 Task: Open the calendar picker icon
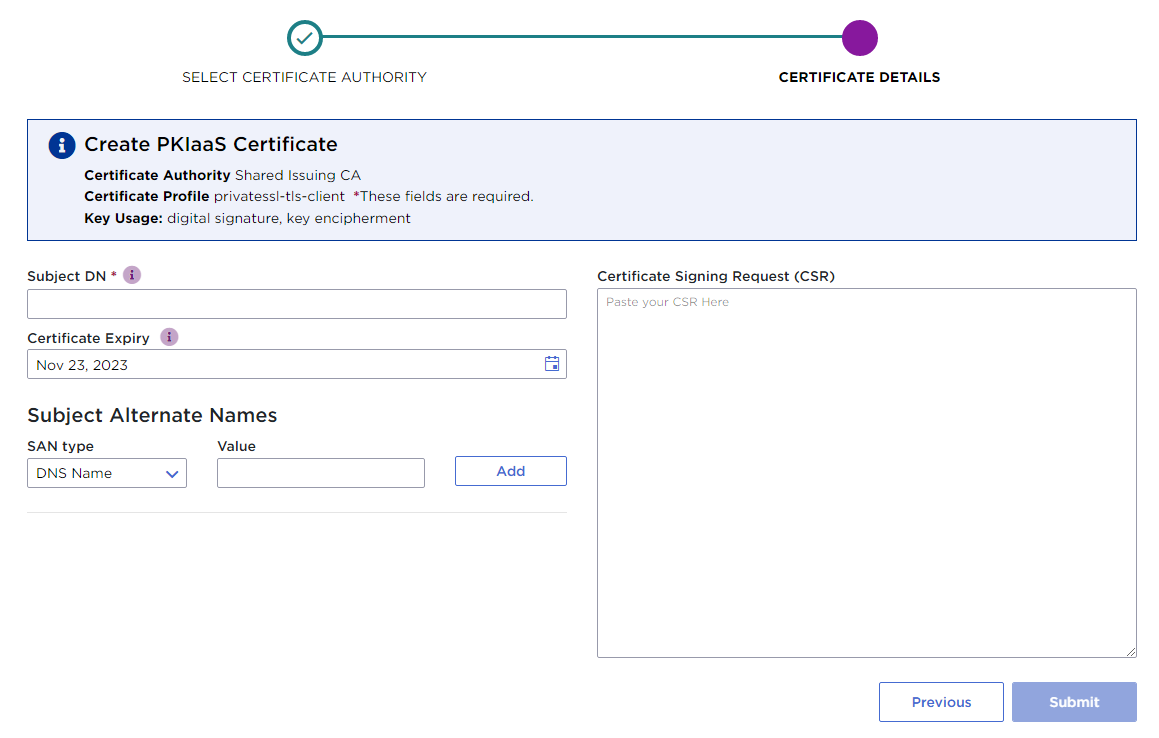click(551, 364)
